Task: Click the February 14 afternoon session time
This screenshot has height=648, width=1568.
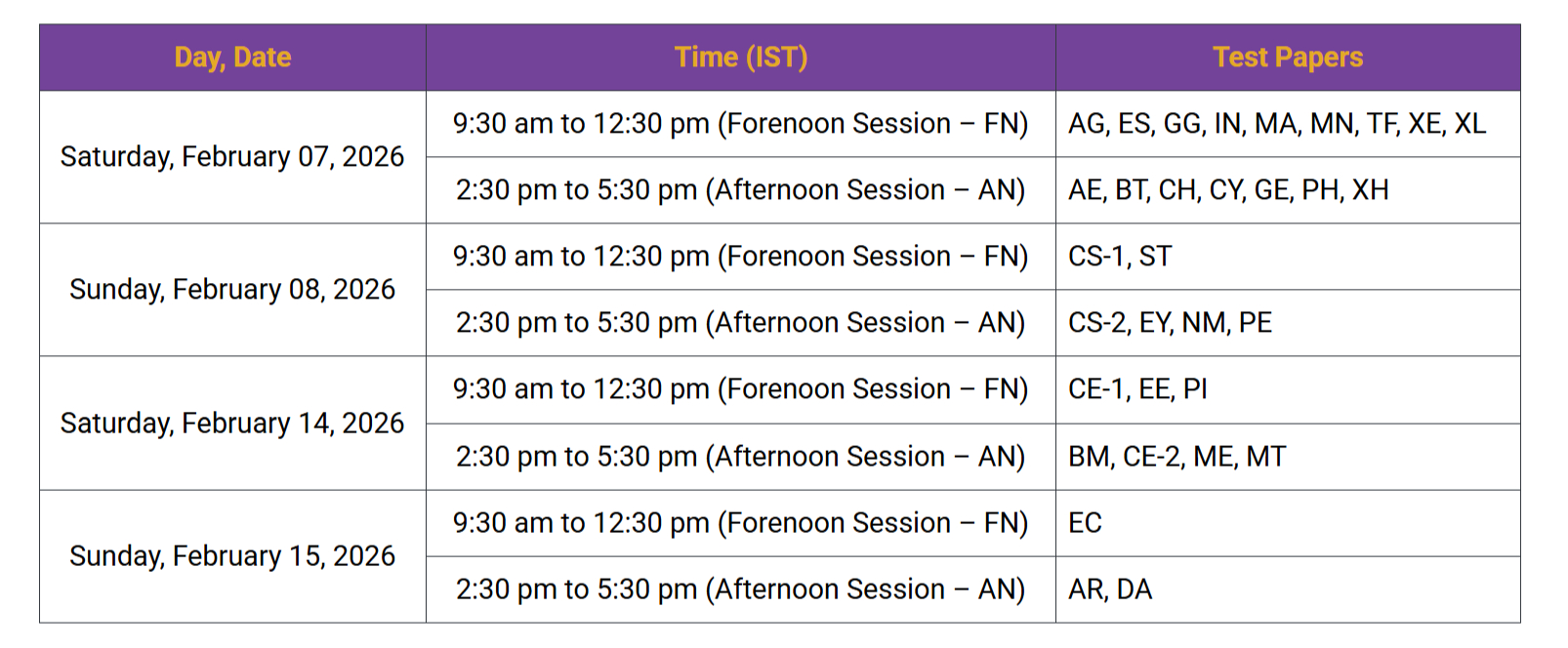Action: click(x=740, y=457)
